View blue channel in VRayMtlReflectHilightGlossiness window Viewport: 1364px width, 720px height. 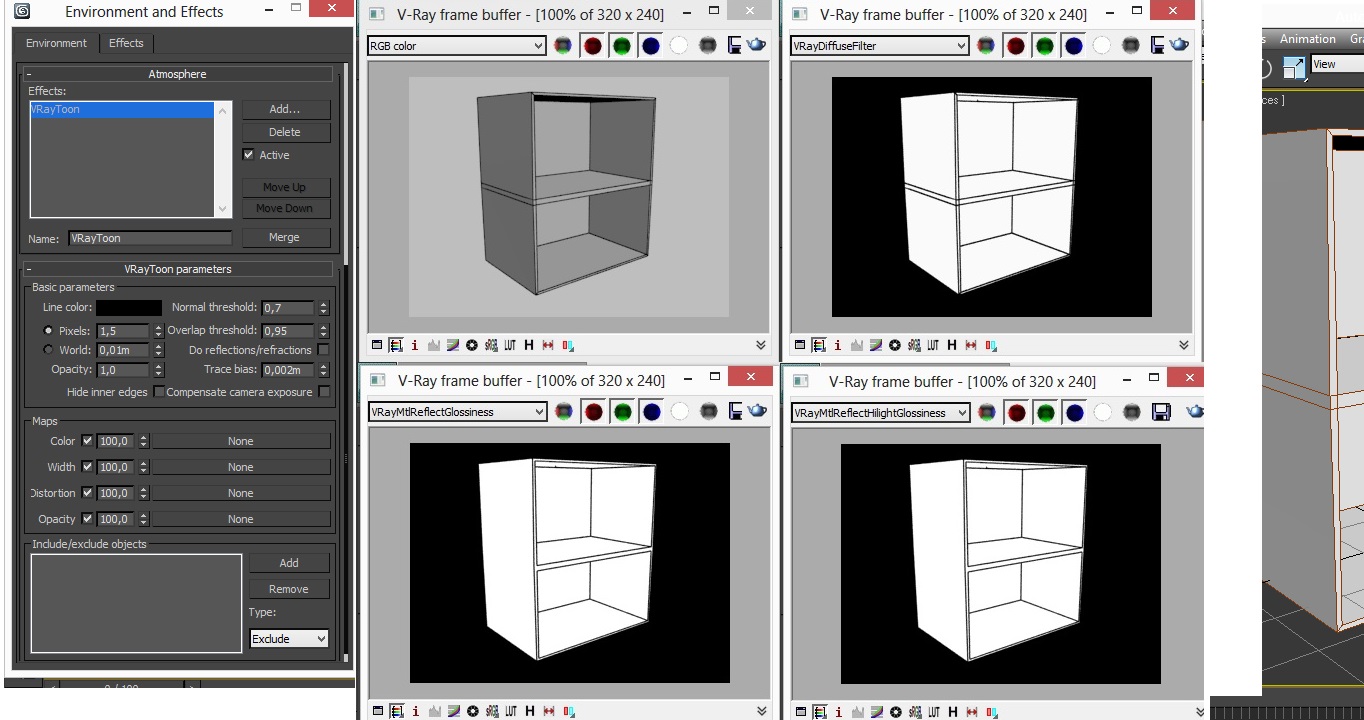[1074, 412]
